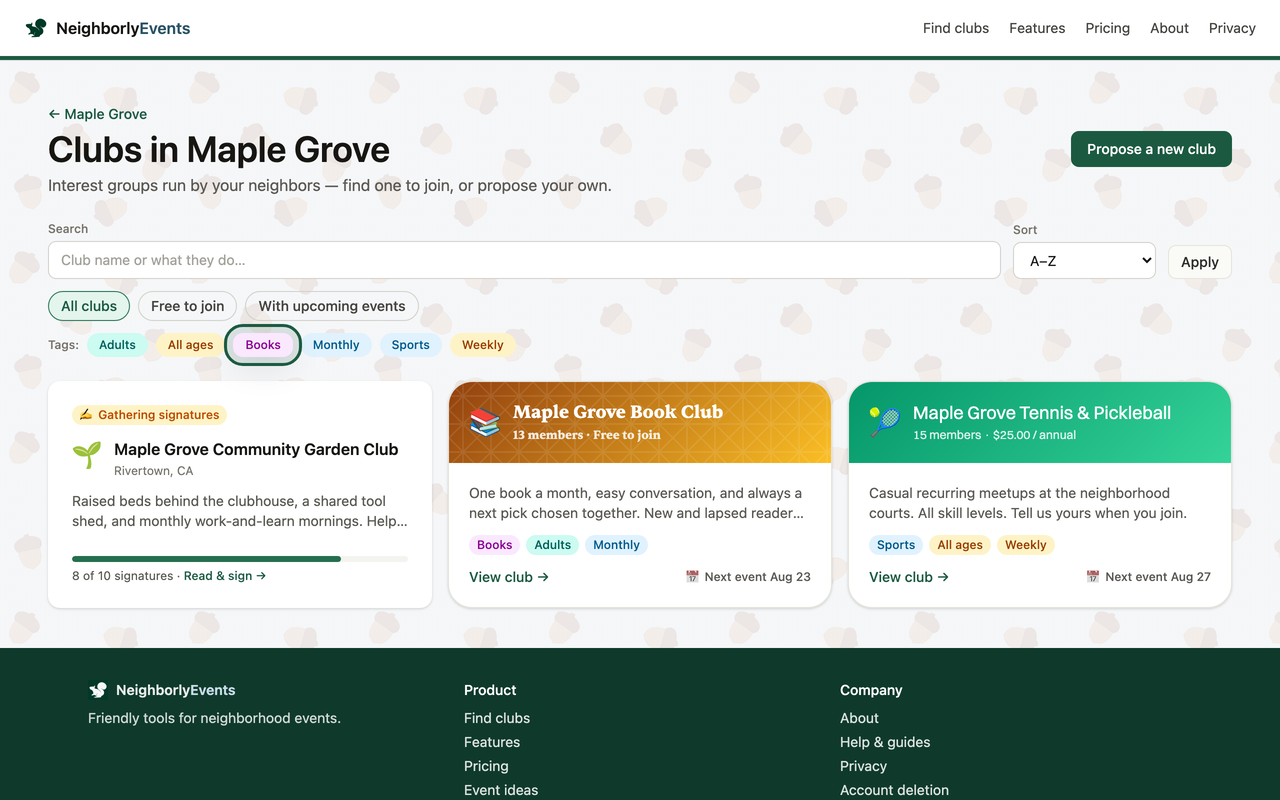Open View club link for Book Club
The height and width of the screenshot is (800, 1280).
[509, 577]
